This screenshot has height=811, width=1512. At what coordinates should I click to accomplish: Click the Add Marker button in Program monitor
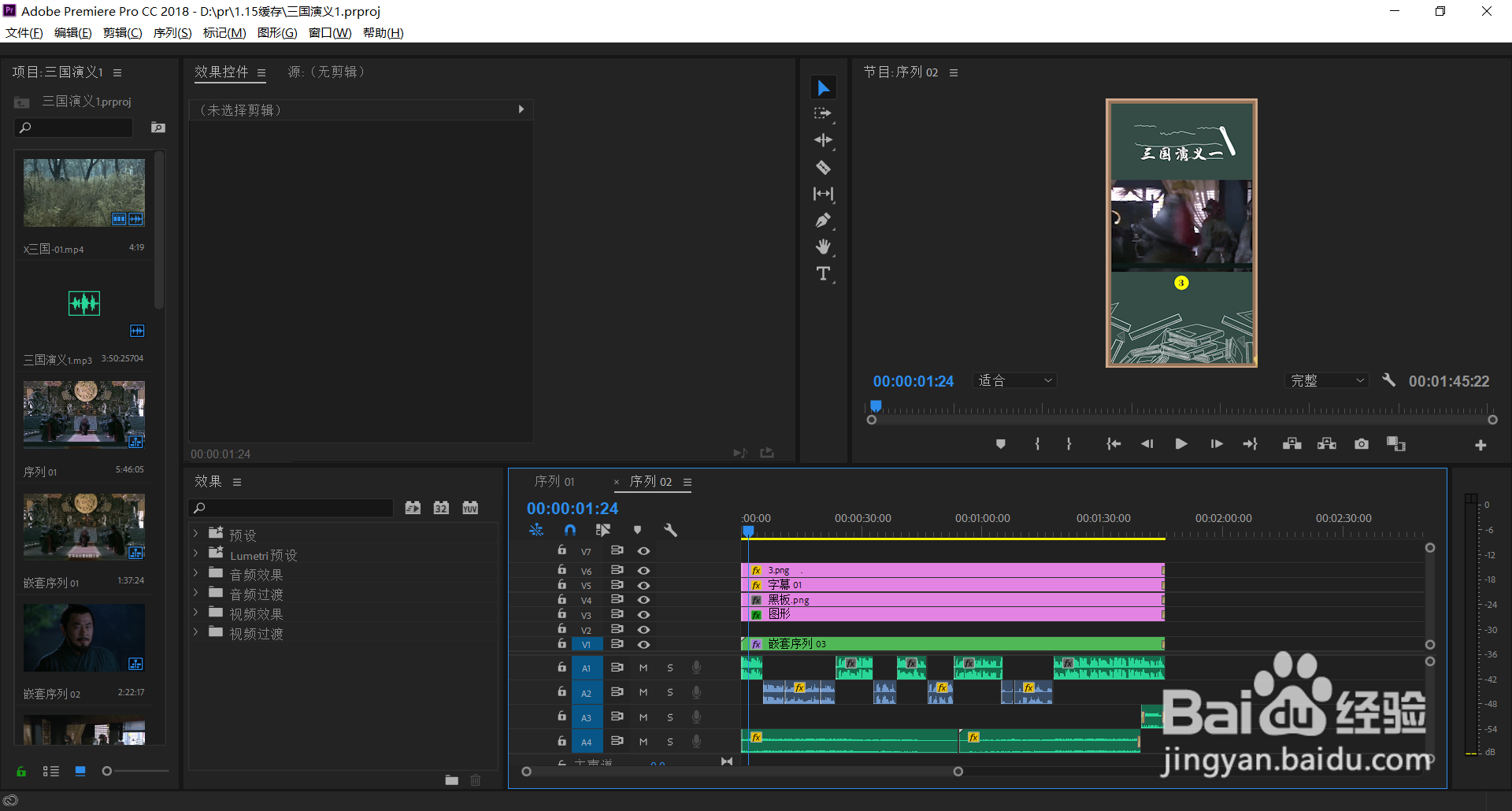[x=1000, y=444]
